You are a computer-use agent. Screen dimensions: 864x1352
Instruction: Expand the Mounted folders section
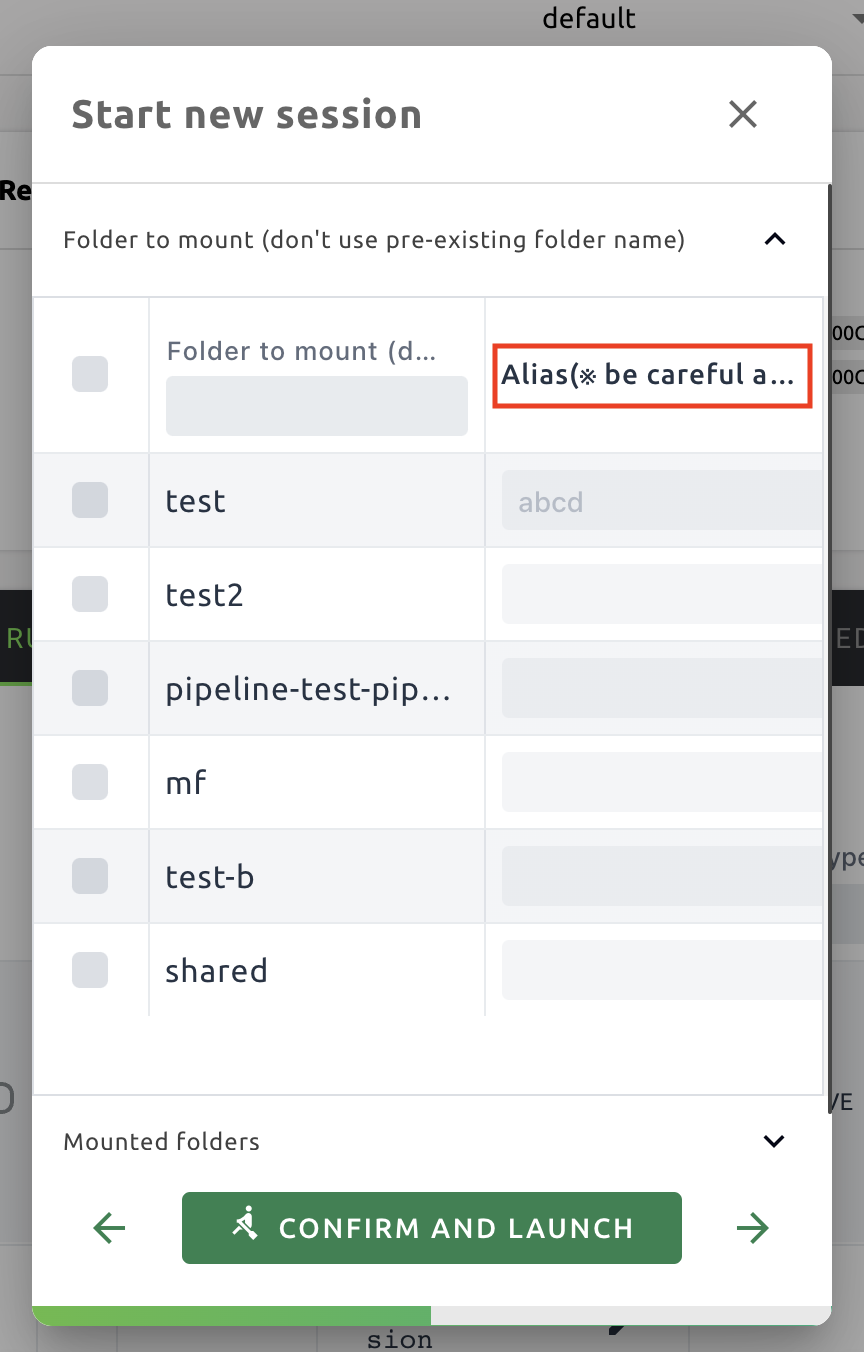(774, 1141)
